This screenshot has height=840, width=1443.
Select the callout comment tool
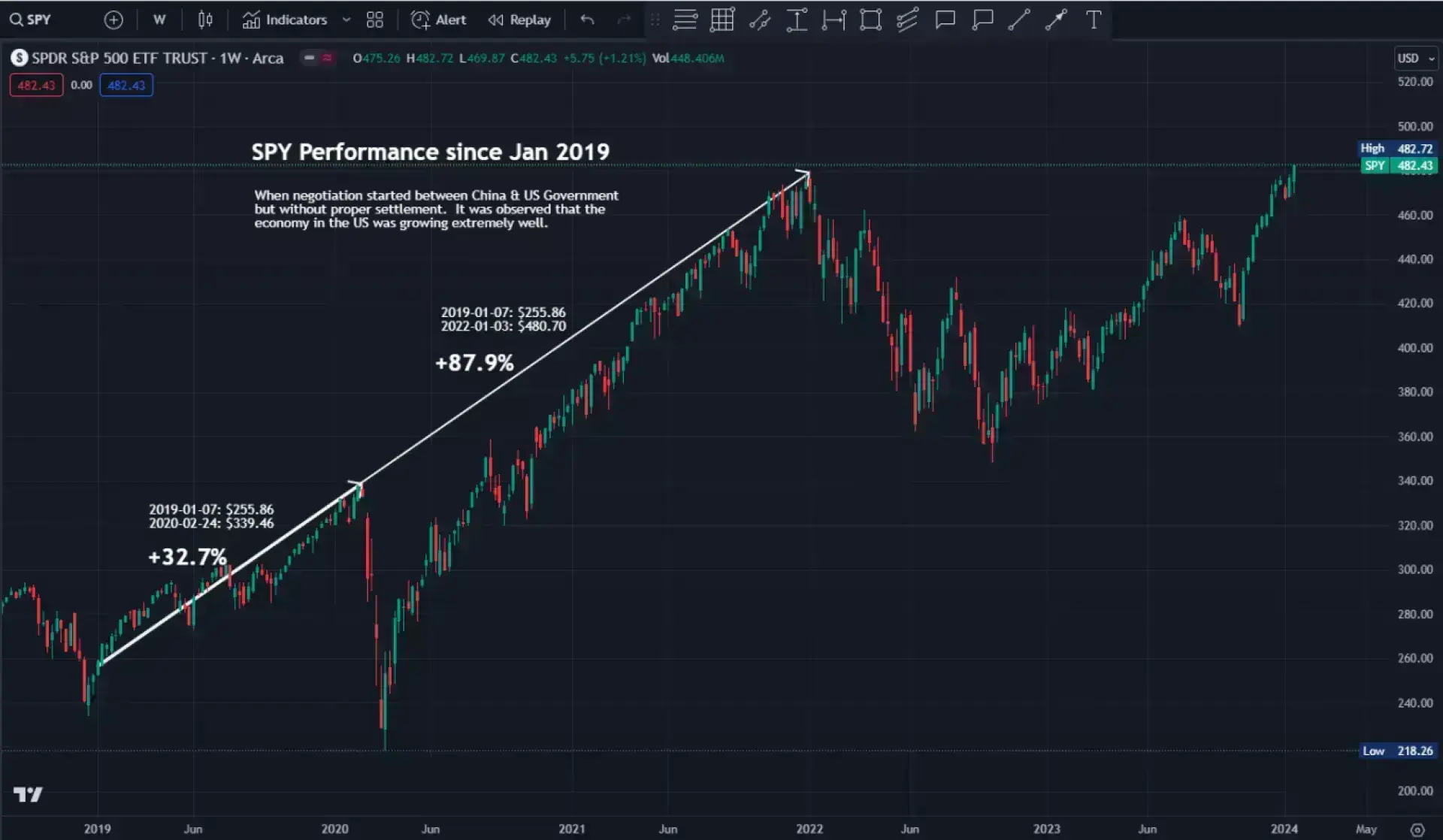click(945, 20)
